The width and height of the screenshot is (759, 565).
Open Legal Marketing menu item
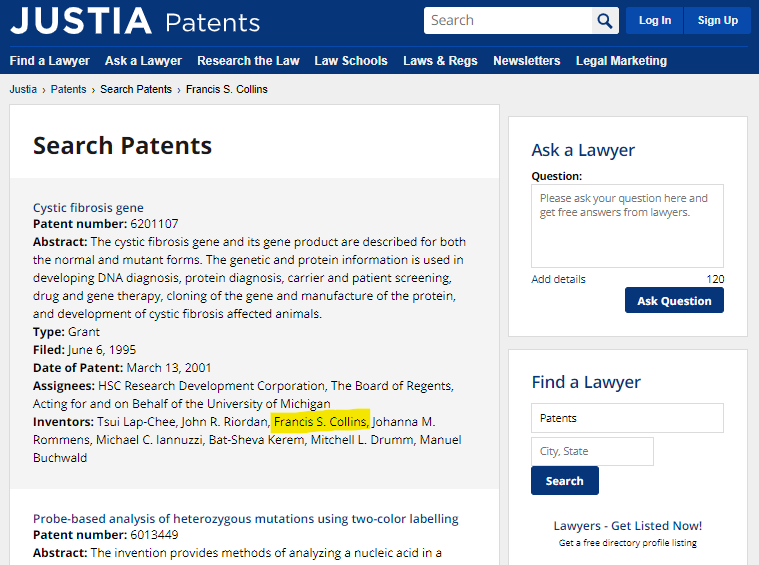pyautogui.click(x=621, y=61)
